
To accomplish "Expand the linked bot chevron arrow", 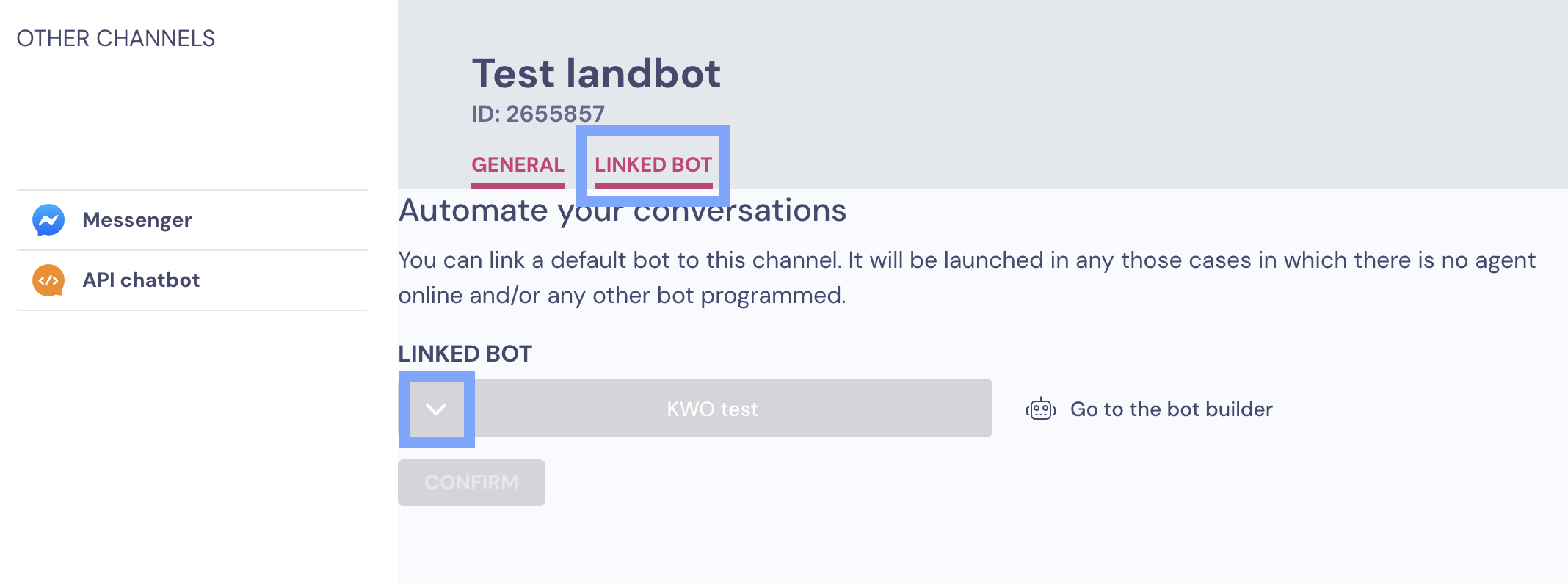I will (436, 409).
